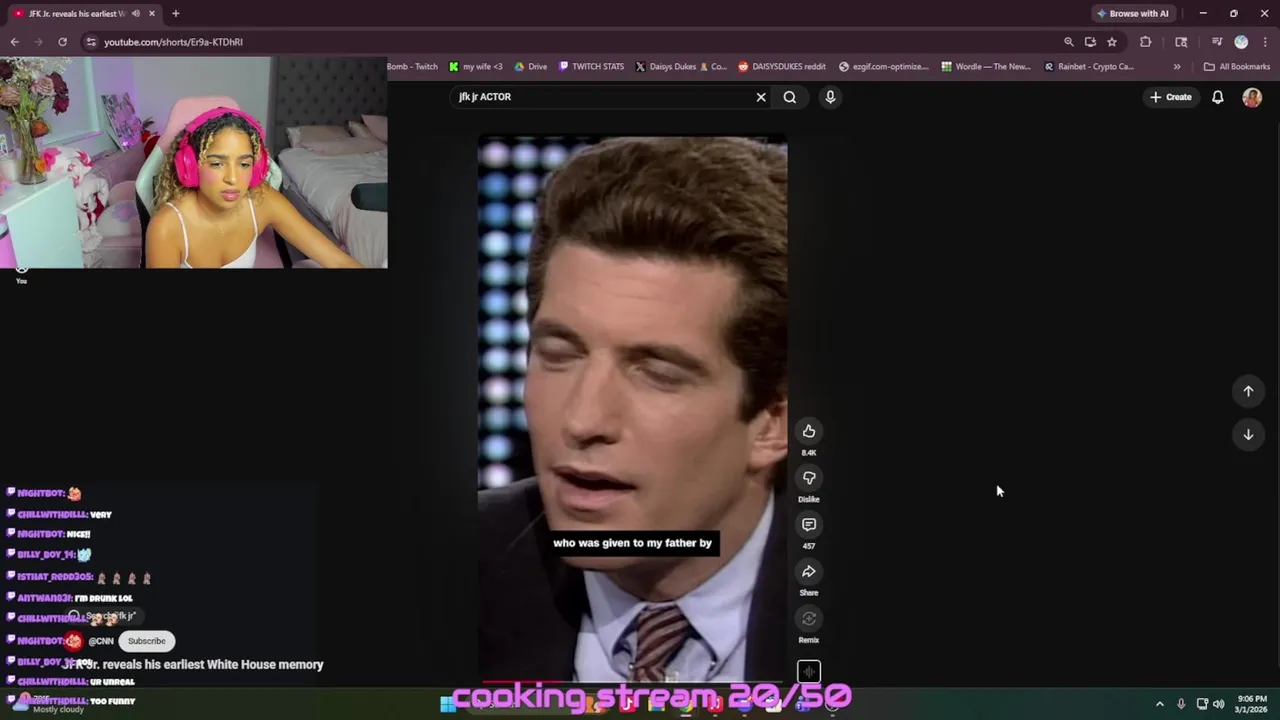Like the JFK Jr. short
The image size is (1280, 720).
[x=809, y=431]
